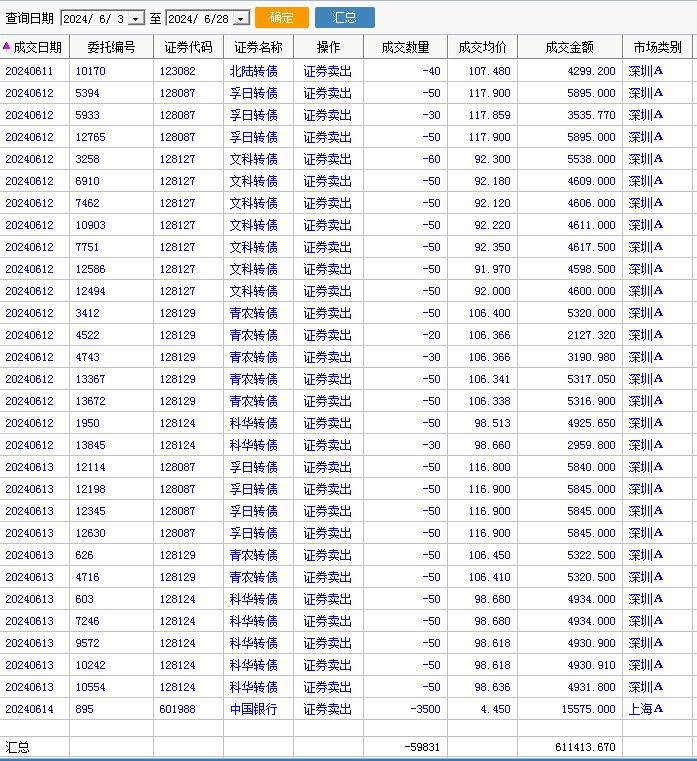Select the 北陆转债 row dated 20240611
697x761 pixels.
point(346,71)
